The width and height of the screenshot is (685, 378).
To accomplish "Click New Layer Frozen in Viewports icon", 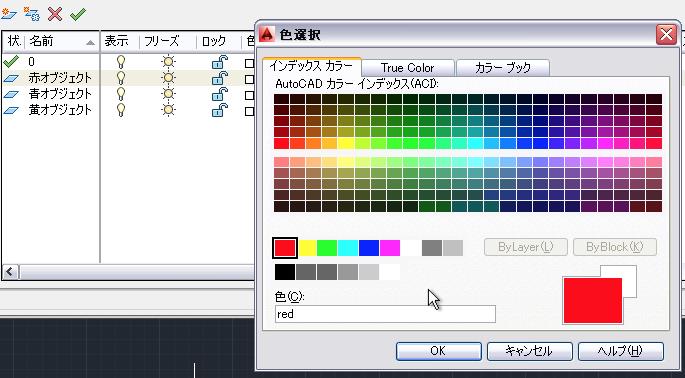I will click(32, 14).
